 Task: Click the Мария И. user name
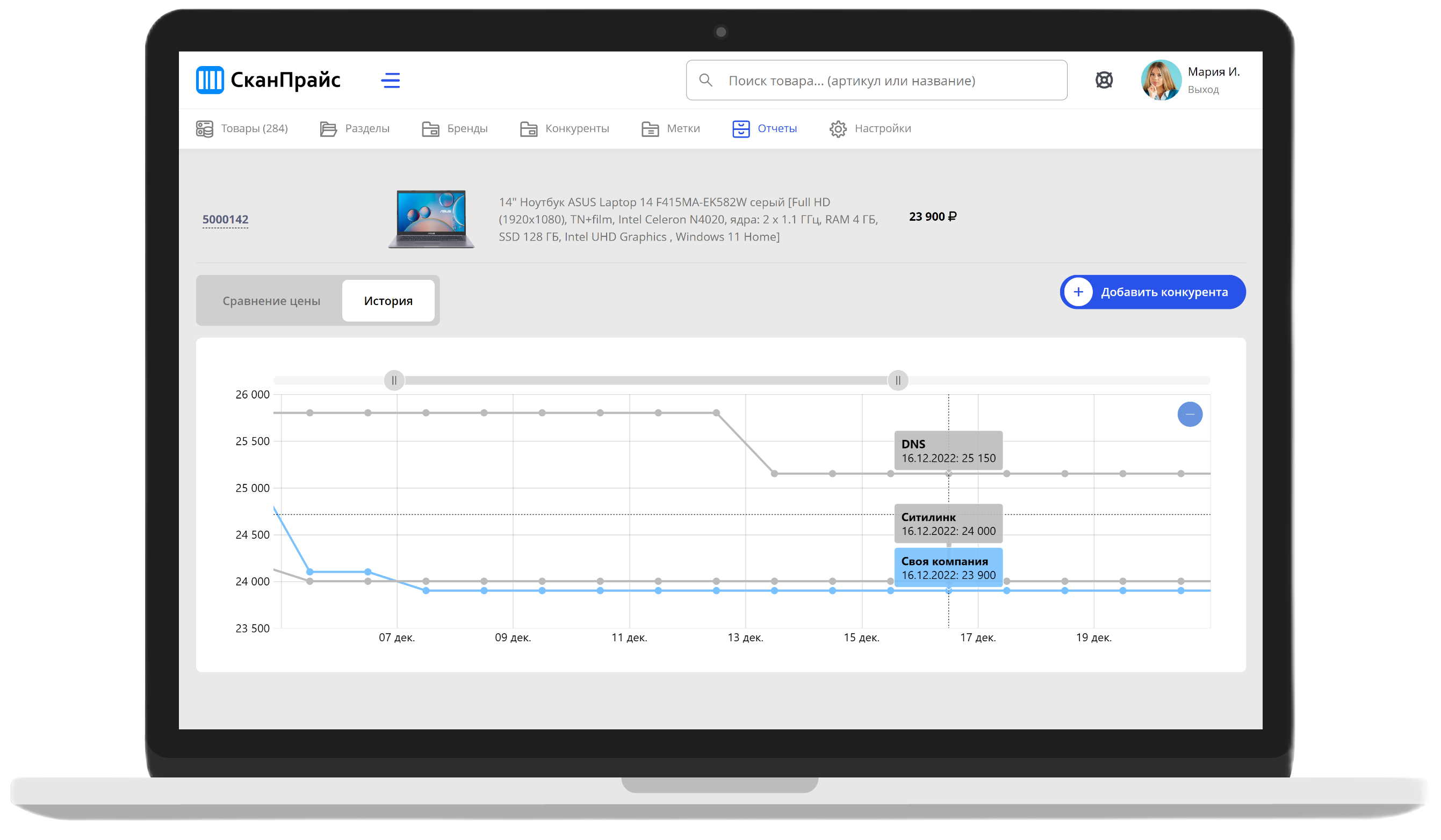pos(1213,72)
